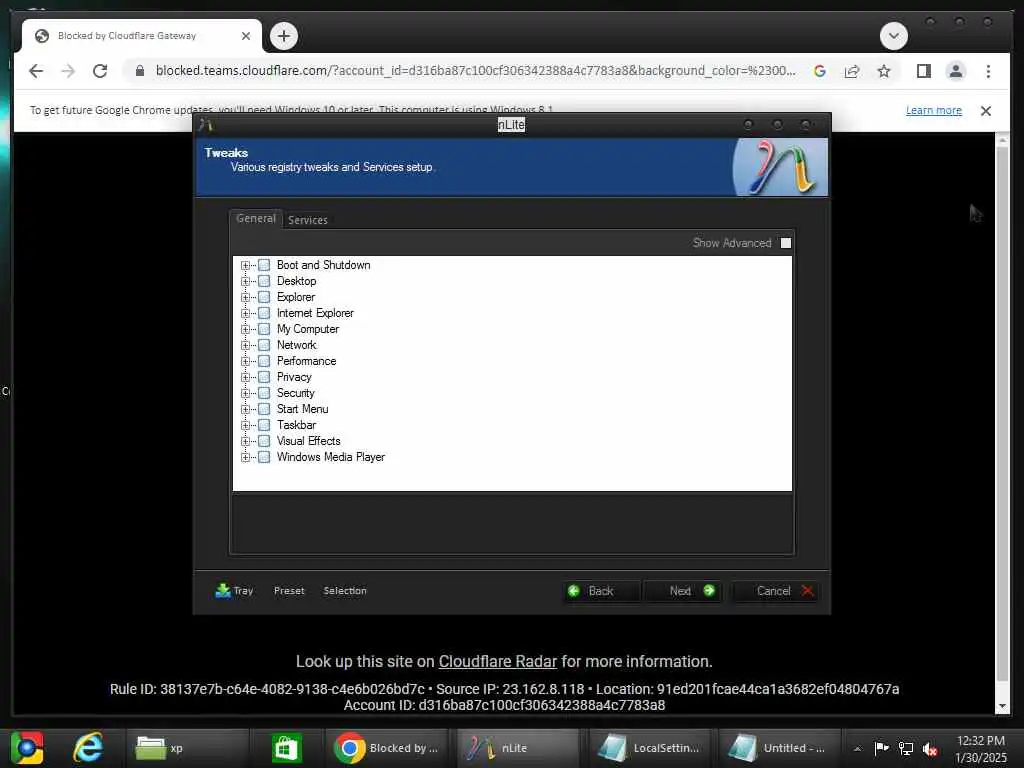Open the LocalSettings taskbar window
The image size is (1024, 768).
[649, 748]
